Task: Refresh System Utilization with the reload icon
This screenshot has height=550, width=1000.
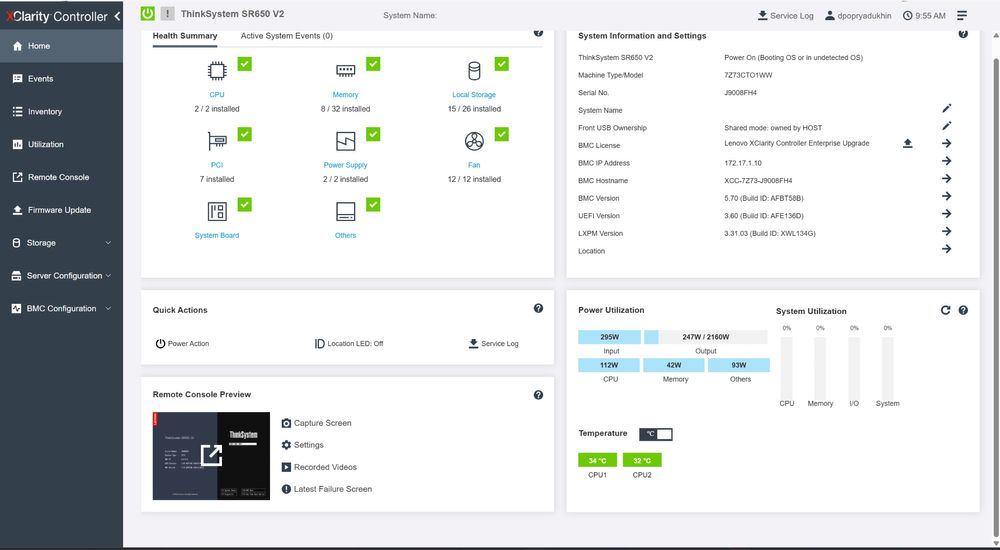Action: pos(945,310)
